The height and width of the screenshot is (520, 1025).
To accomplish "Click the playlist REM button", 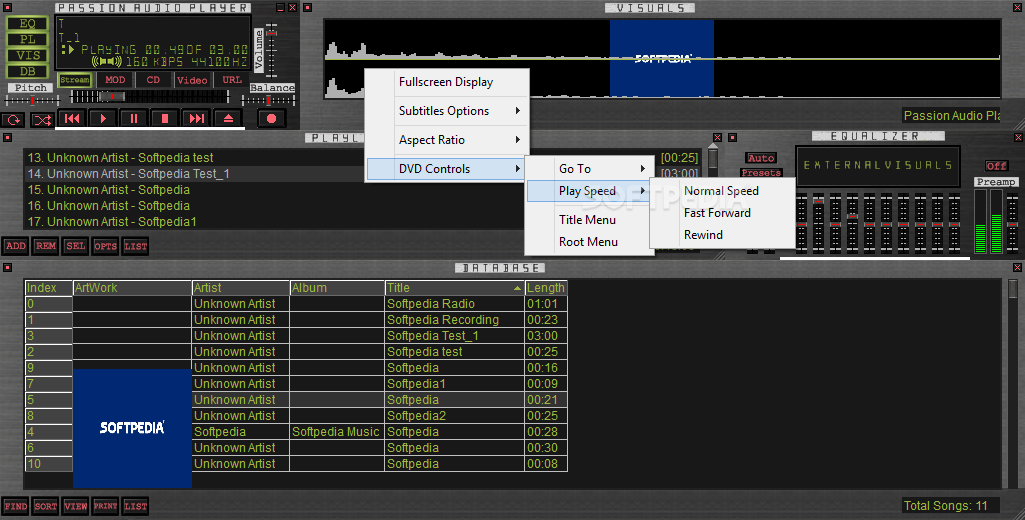I will tap(46, 246).
